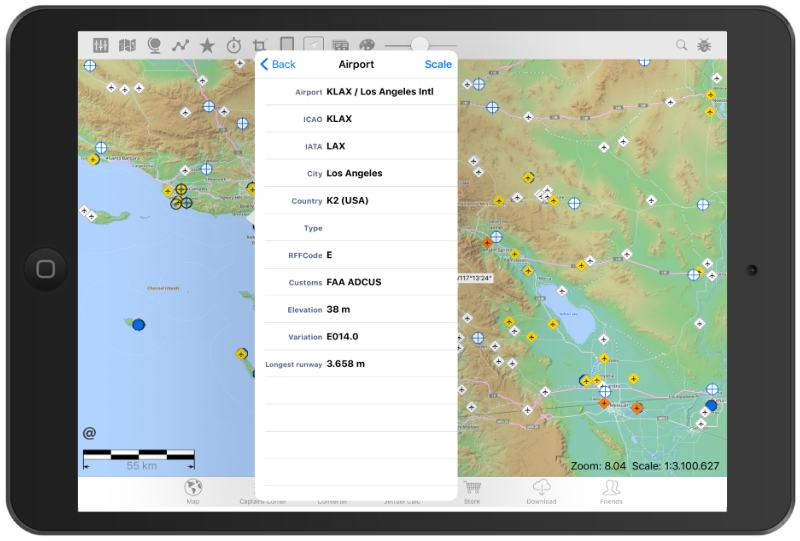The width and height of the screenshot is (800, 541).
Task: Tap Scale in Airport panel header
Action: (x=438, y=64)
